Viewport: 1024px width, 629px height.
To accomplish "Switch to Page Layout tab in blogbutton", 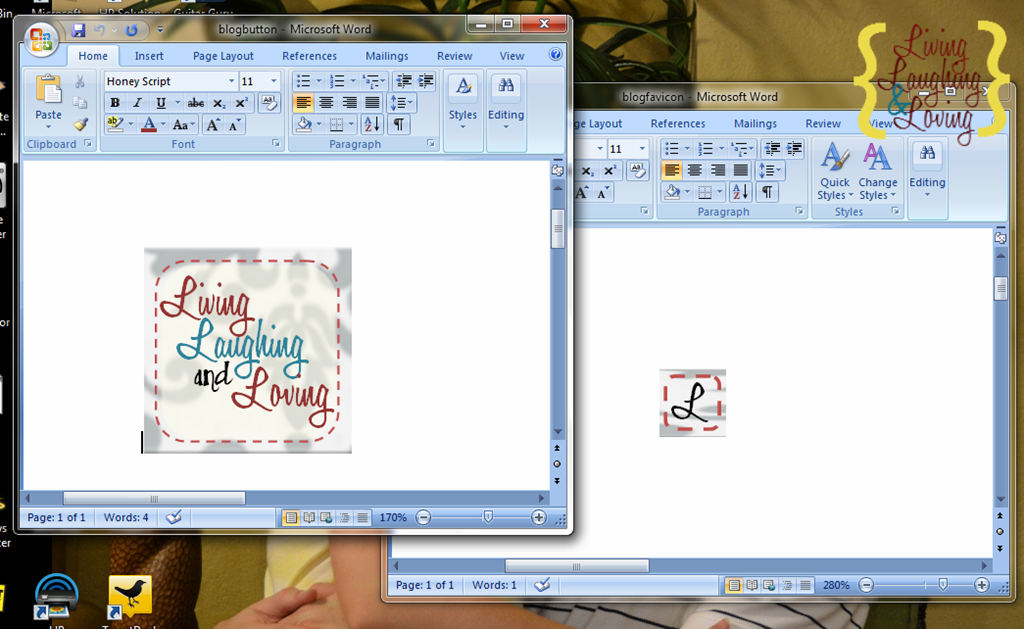I will [x=223, y=56].
